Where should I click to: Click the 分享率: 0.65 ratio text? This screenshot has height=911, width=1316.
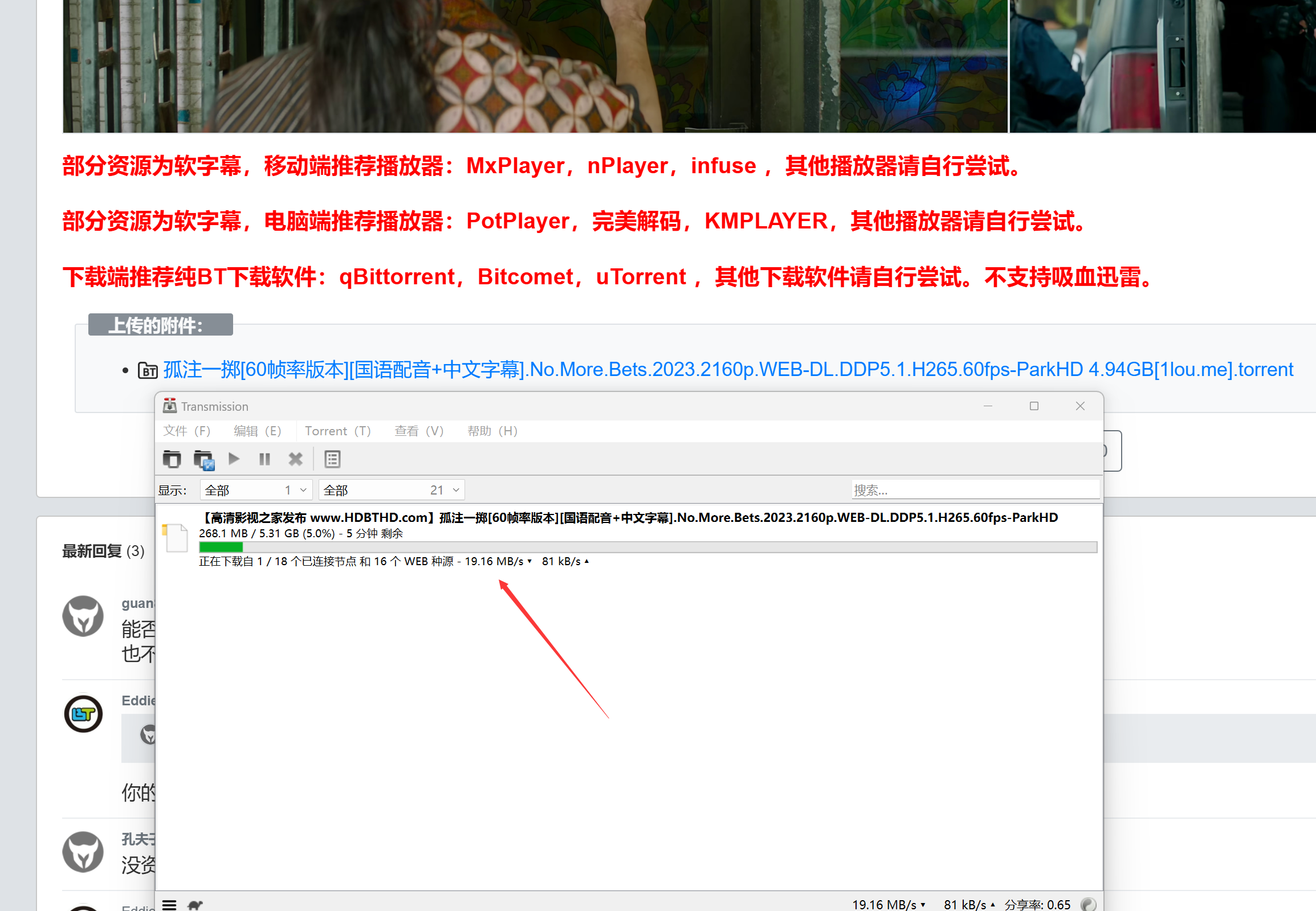(x=1037, y=904)
